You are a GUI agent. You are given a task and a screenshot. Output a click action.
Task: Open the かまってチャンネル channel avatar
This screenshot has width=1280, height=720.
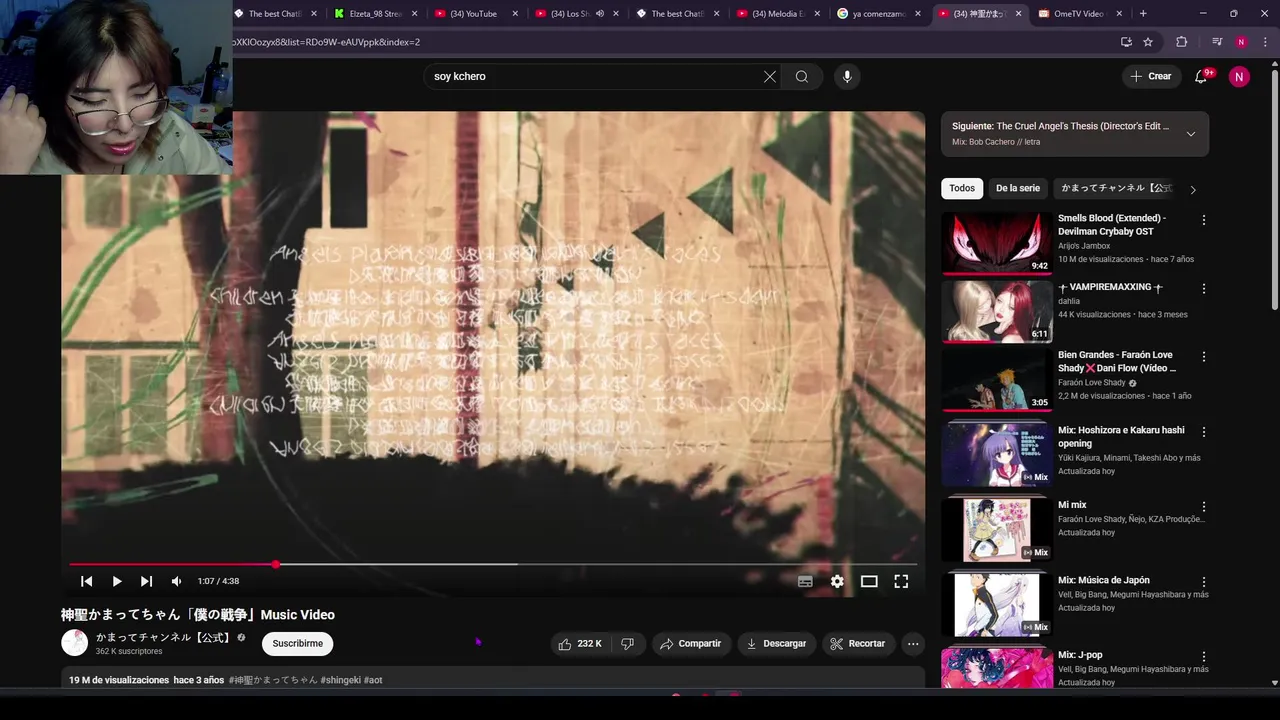74,643
